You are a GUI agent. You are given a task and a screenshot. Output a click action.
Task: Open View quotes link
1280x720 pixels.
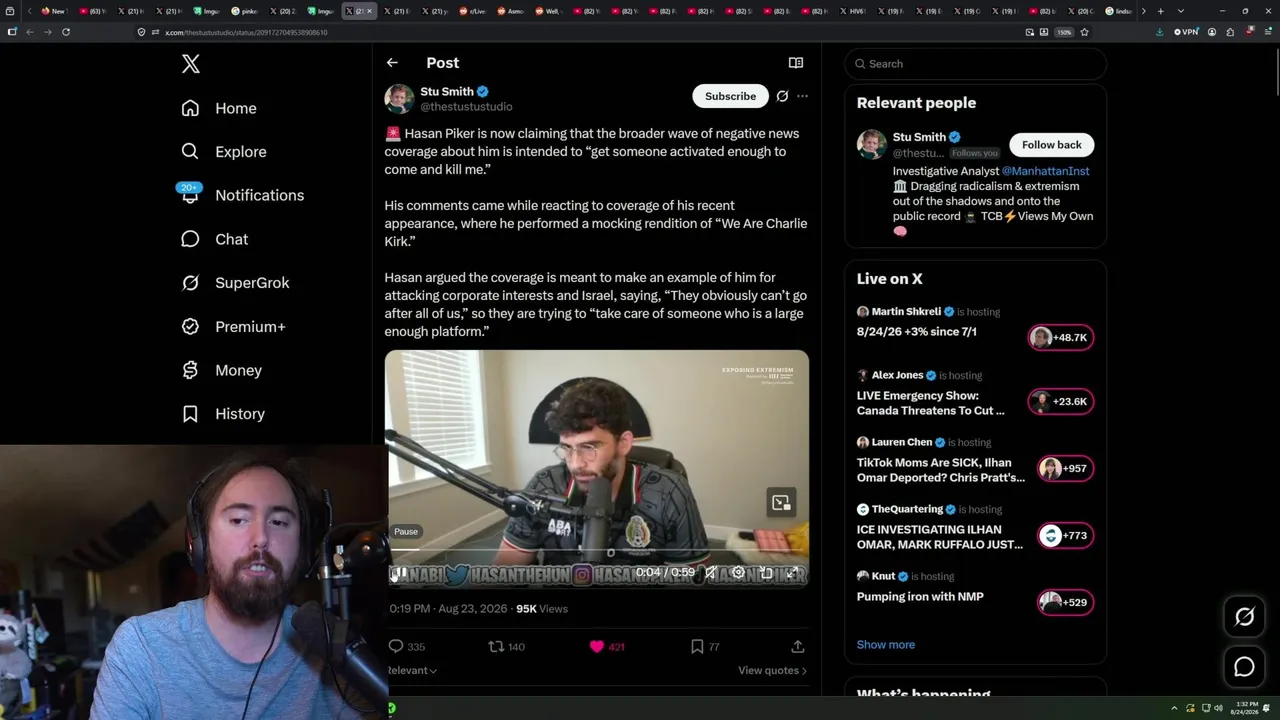[x=772, y=670]
